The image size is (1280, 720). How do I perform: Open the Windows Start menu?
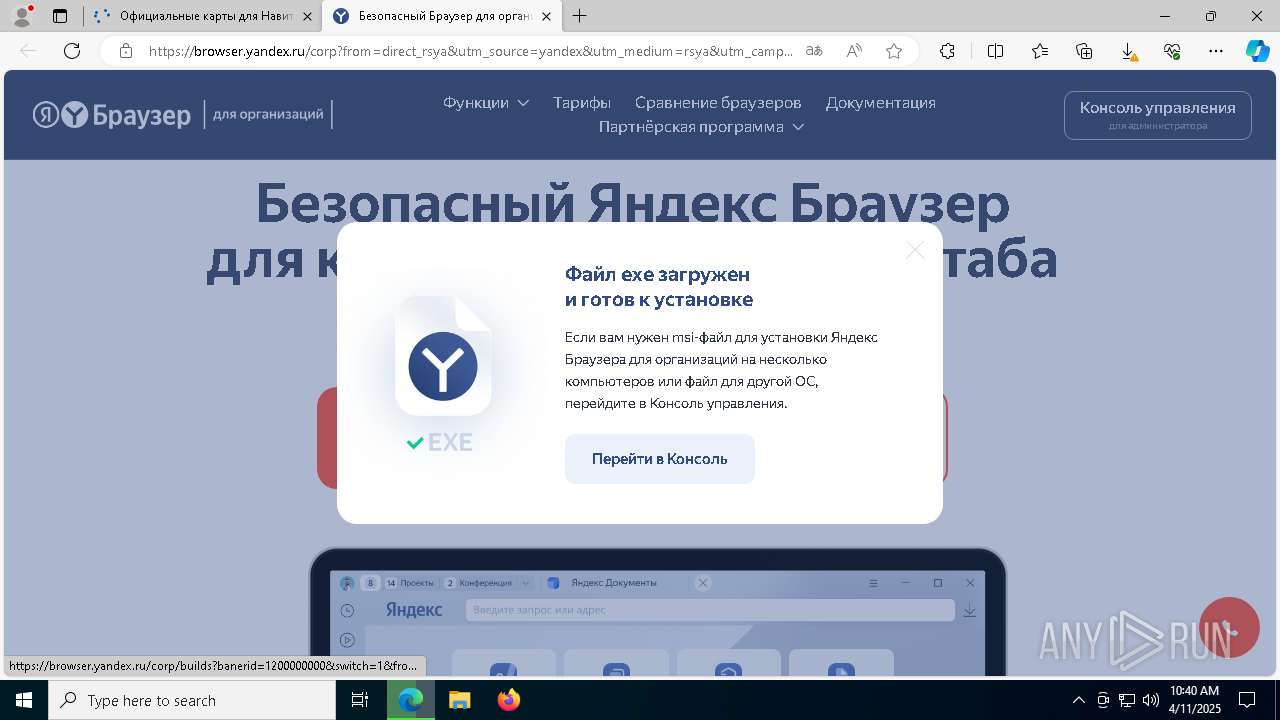(x=24, y=700)
